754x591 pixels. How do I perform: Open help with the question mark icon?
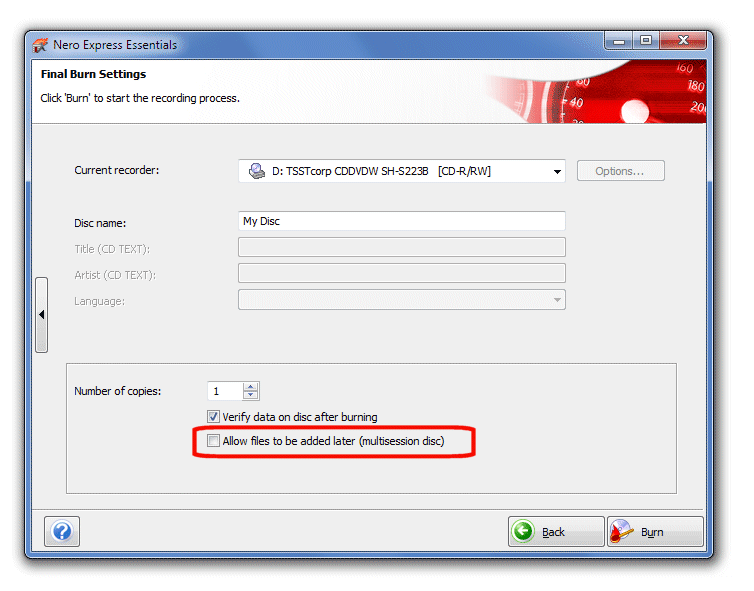[x=62, y=531]
